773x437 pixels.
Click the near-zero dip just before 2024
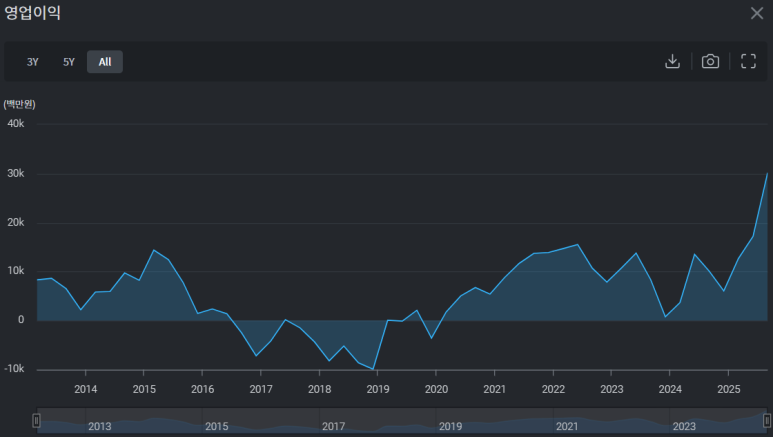[x=665, y=317]
